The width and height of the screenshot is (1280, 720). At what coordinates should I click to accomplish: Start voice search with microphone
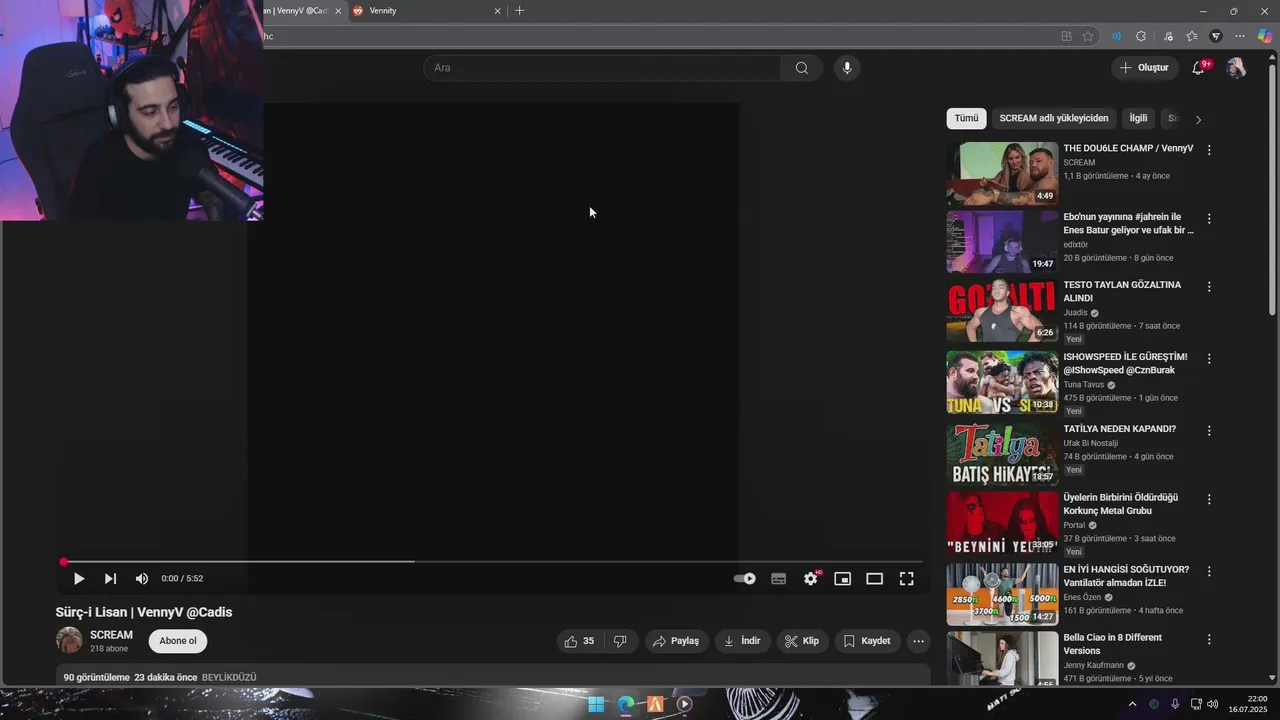[x=847, y=68]
